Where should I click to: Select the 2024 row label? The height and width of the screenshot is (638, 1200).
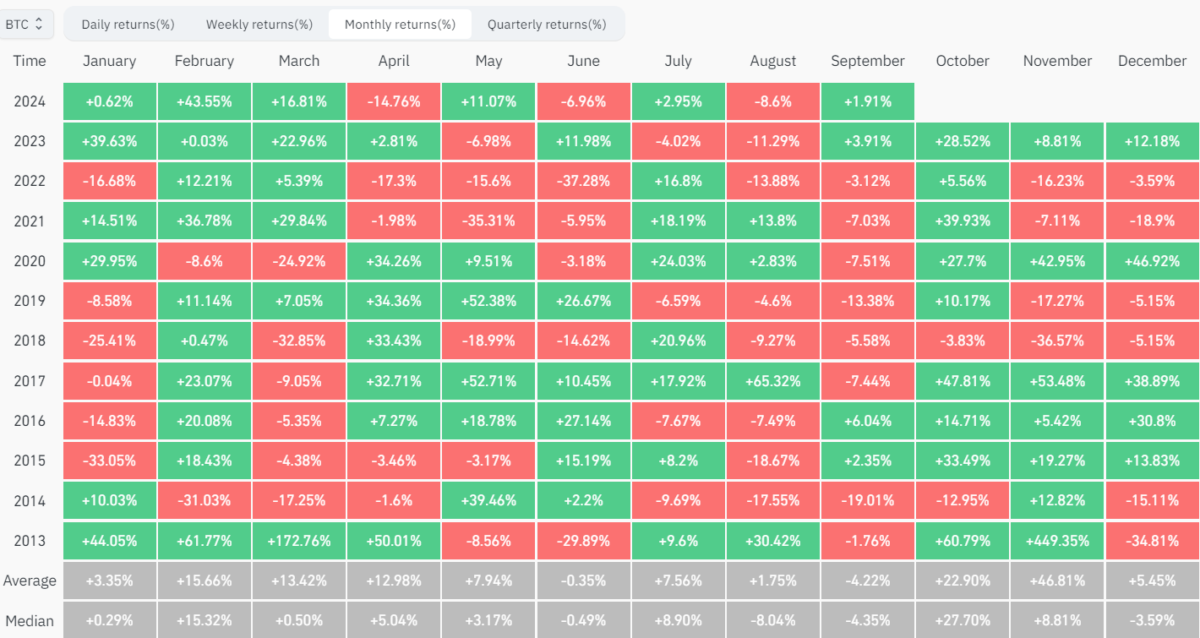tap(30, 101)
